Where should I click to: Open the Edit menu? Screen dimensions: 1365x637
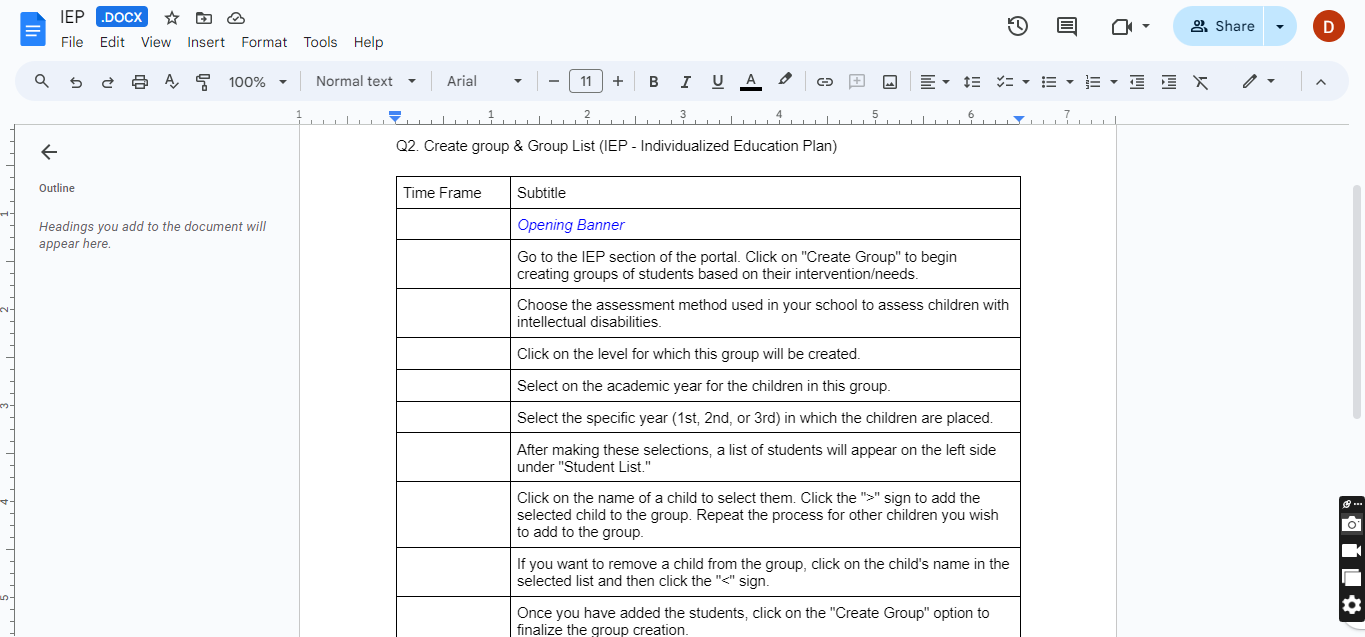[112, 42]
